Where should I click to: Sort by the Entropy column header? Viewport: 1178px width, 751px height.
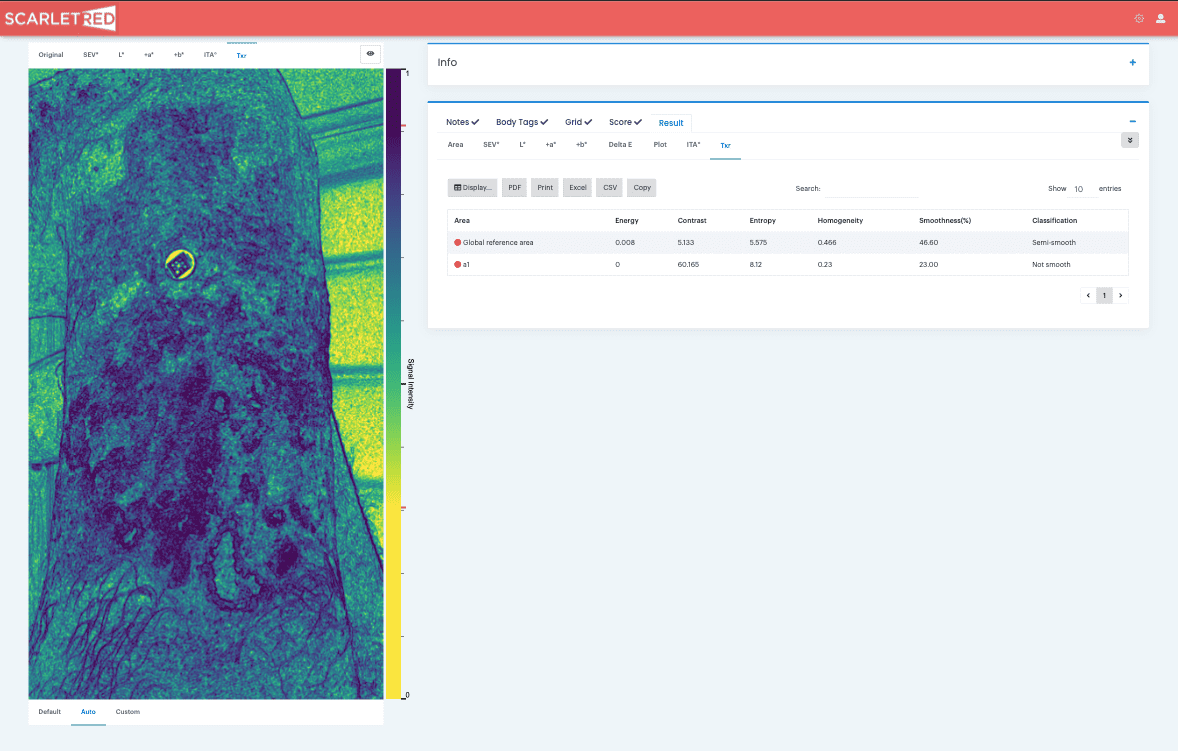(763, 221)
